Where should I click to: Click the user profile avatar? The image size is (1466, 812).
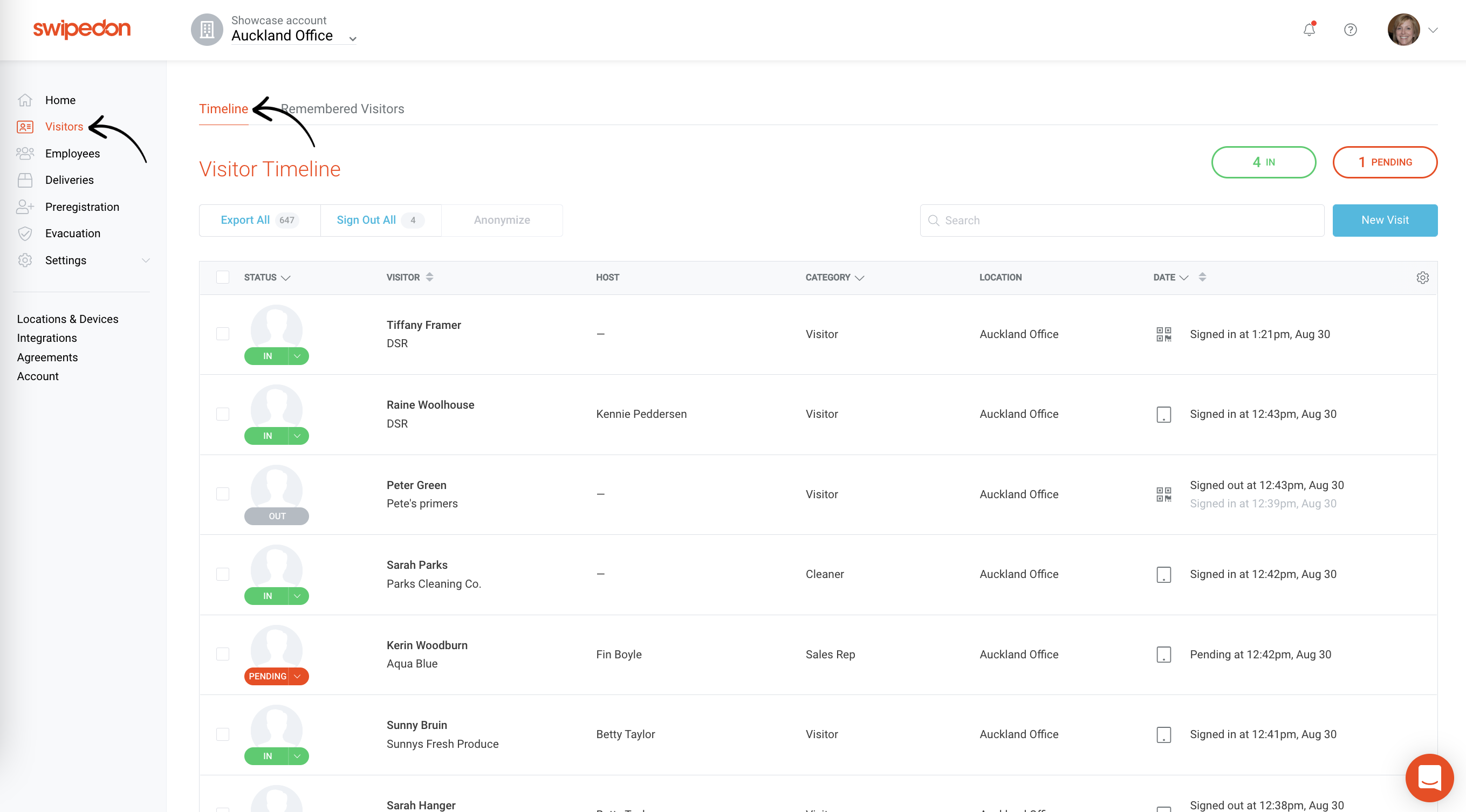click(1403, 30)
